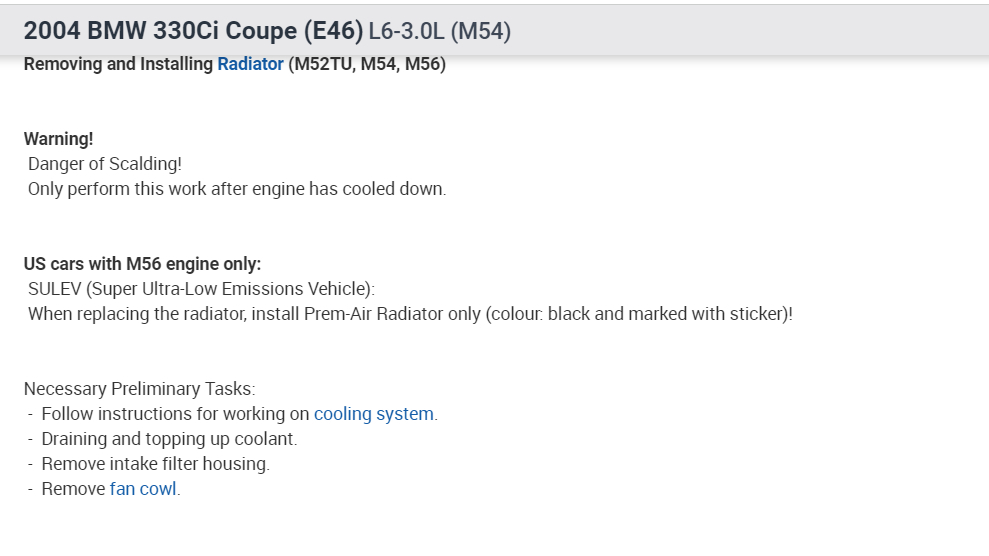Click the Follow instructions for working on text

pos(175,414)
